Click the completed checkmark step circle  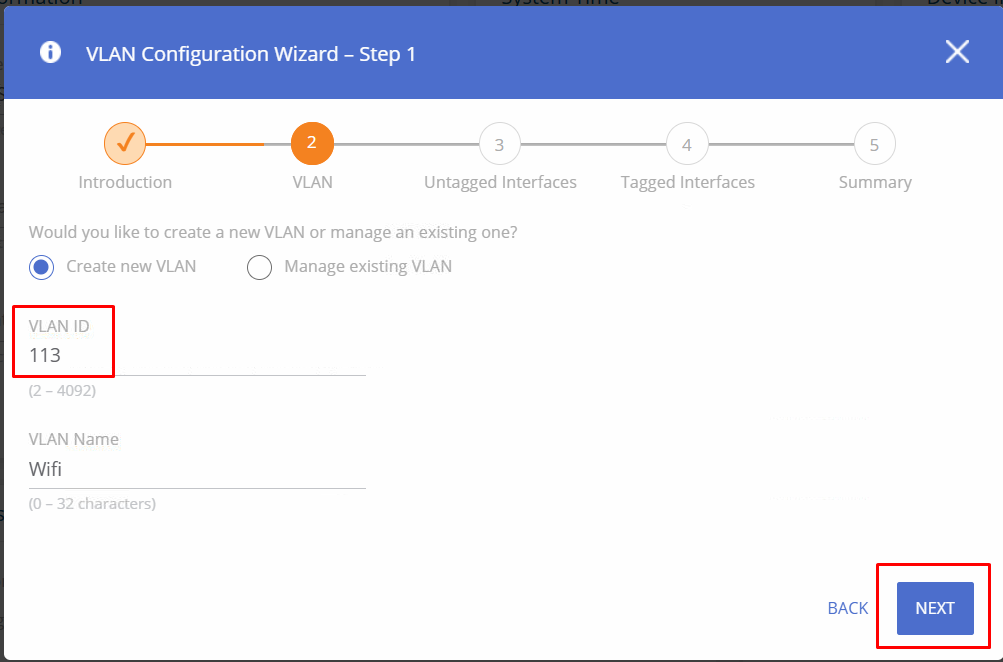tap(125, 144)
